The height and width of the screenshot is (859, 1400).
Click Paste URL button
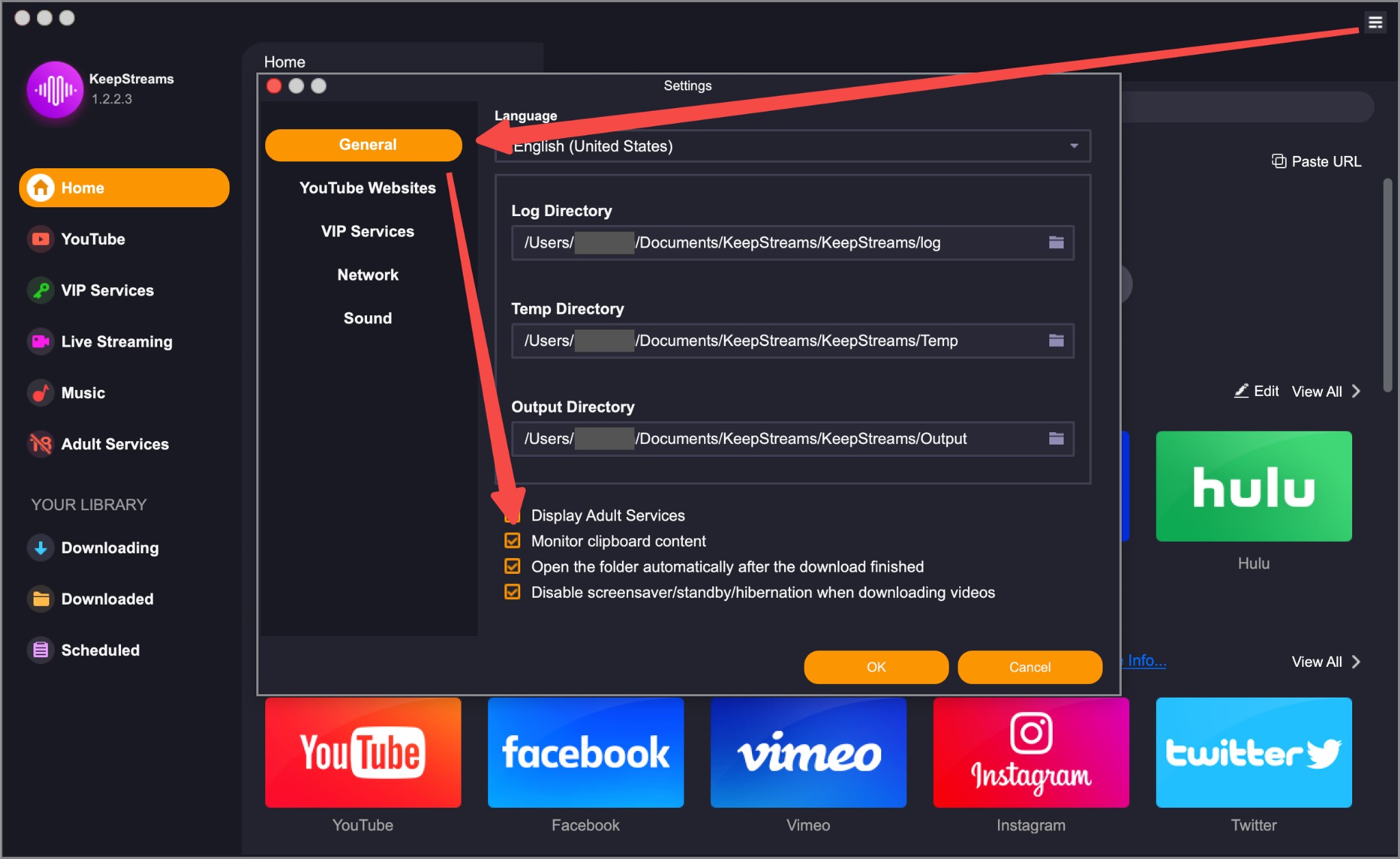point(1316,161)
